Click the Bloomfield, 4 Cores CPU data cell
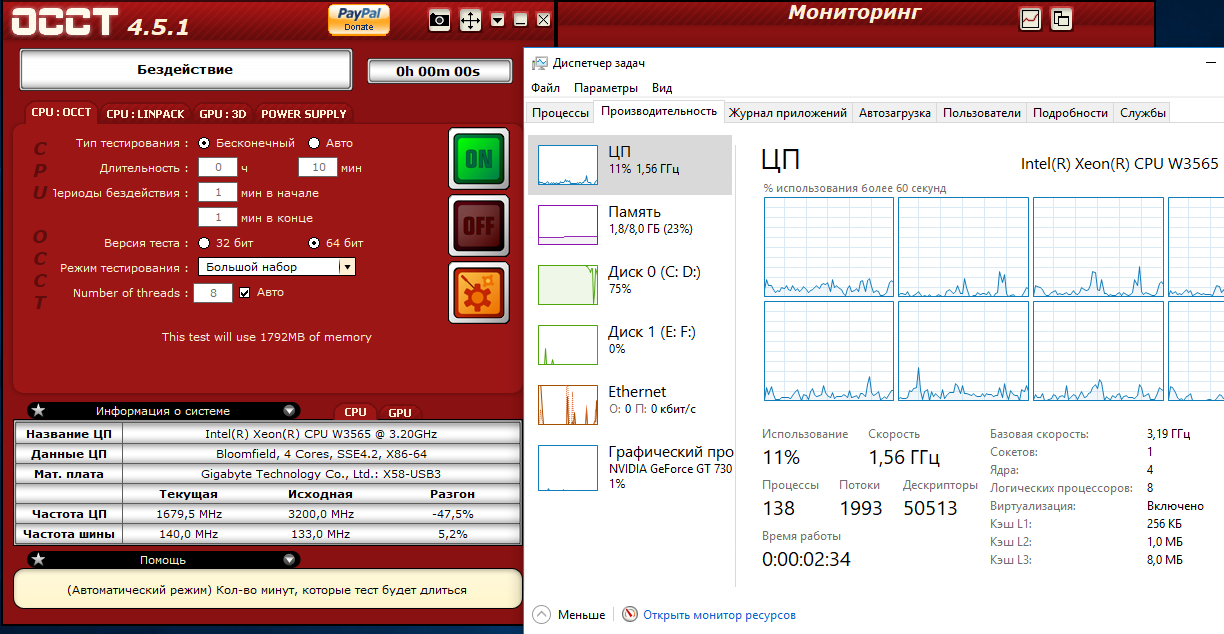Image resolution: width=1224 pixels, height=634 pixels. pos(321,454)
